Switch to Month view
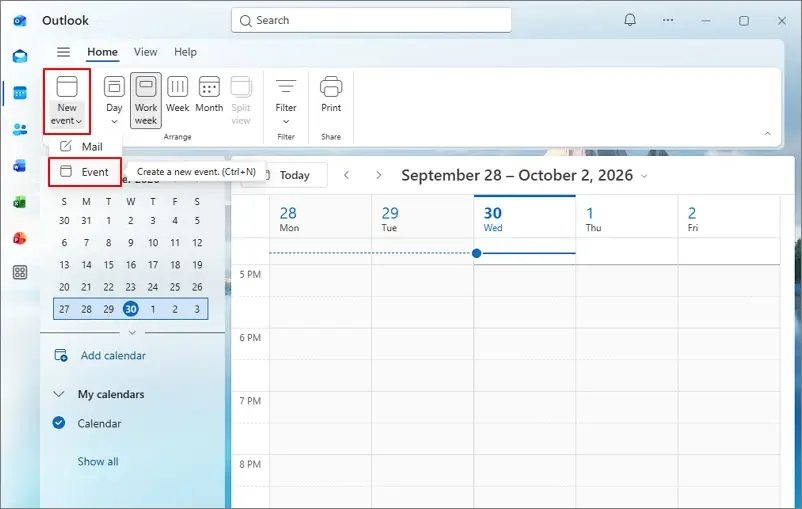This screenshot has height=509, width=802. 209,95
